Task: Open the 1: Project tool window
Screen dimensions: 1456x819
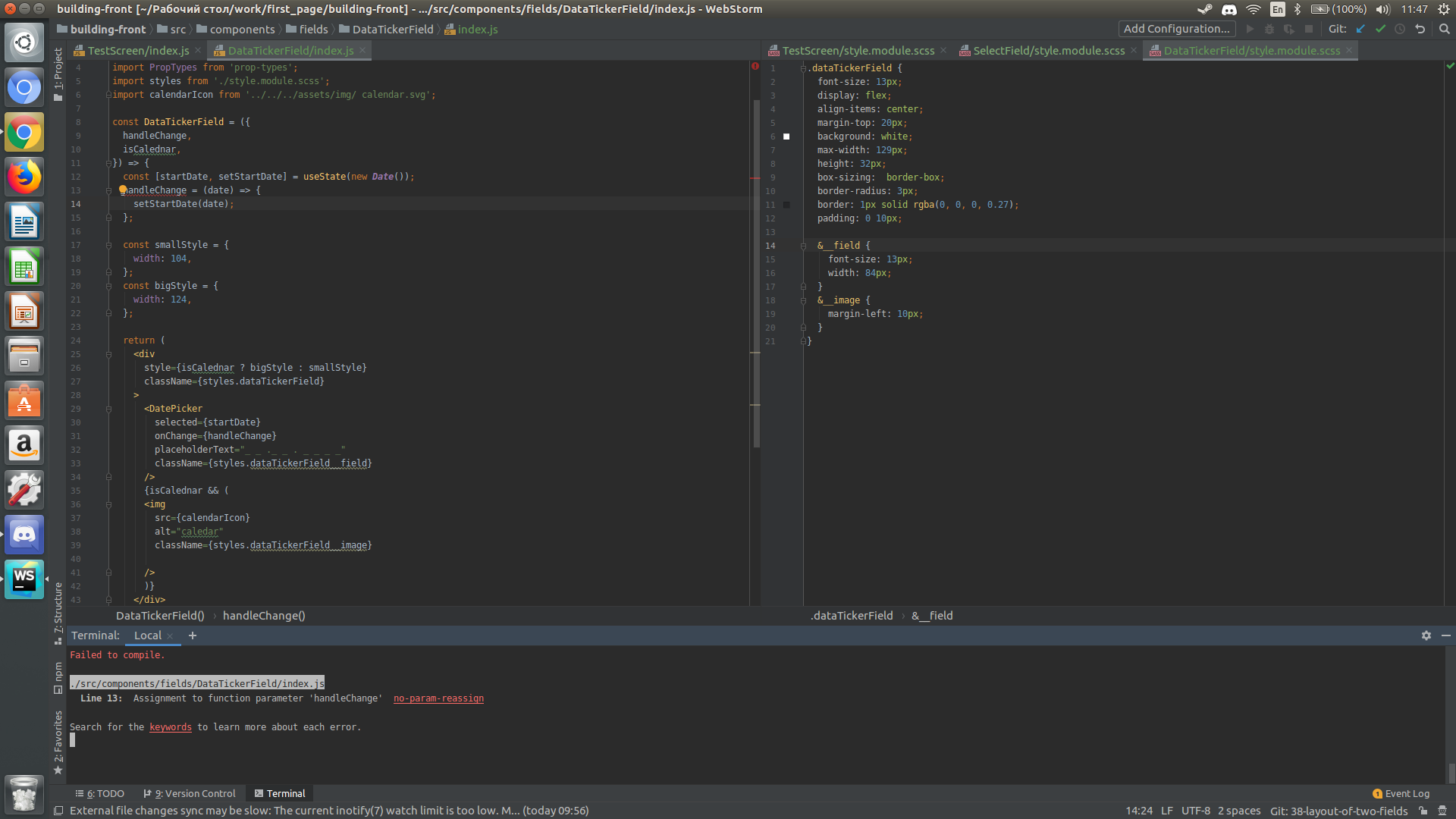Action: [x=58, y=74]
